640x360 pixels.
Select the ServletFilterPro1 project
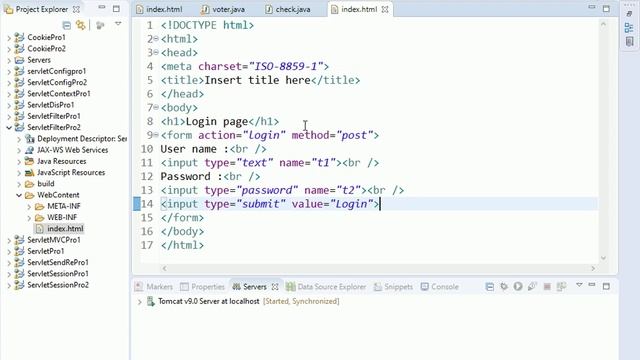[54, 116]
